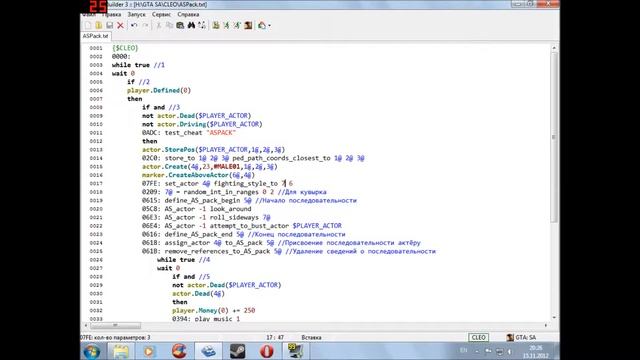Click the CLEO mode indicator in the status bar
The width and height of the screenshot is (640, 360).
478,338
